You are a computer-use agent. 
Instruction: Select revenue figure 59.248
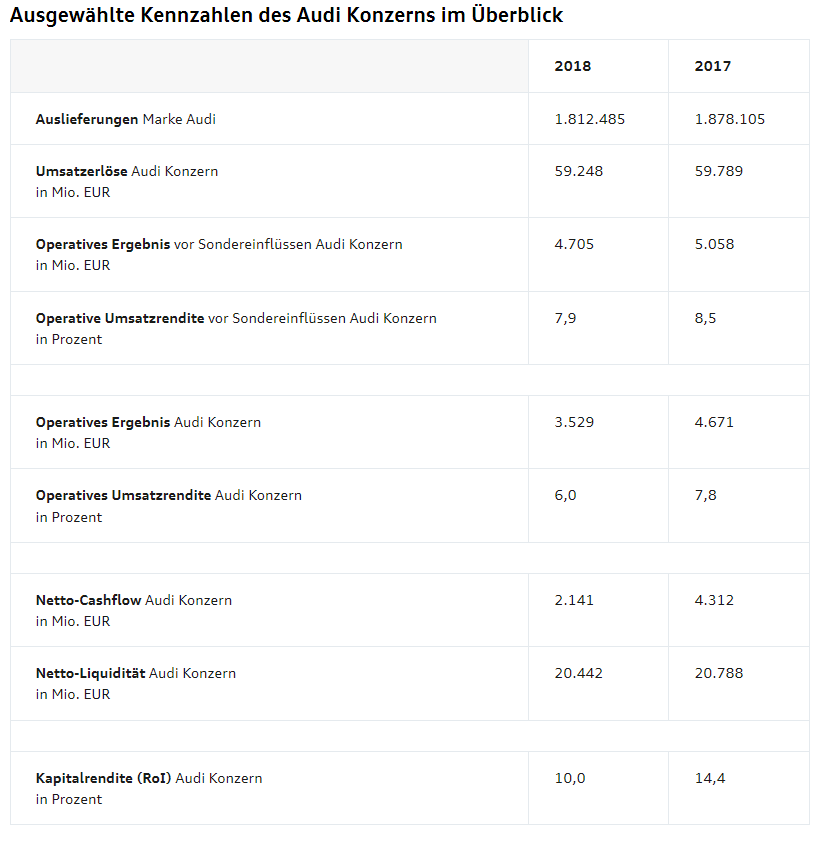pos(578,171)
